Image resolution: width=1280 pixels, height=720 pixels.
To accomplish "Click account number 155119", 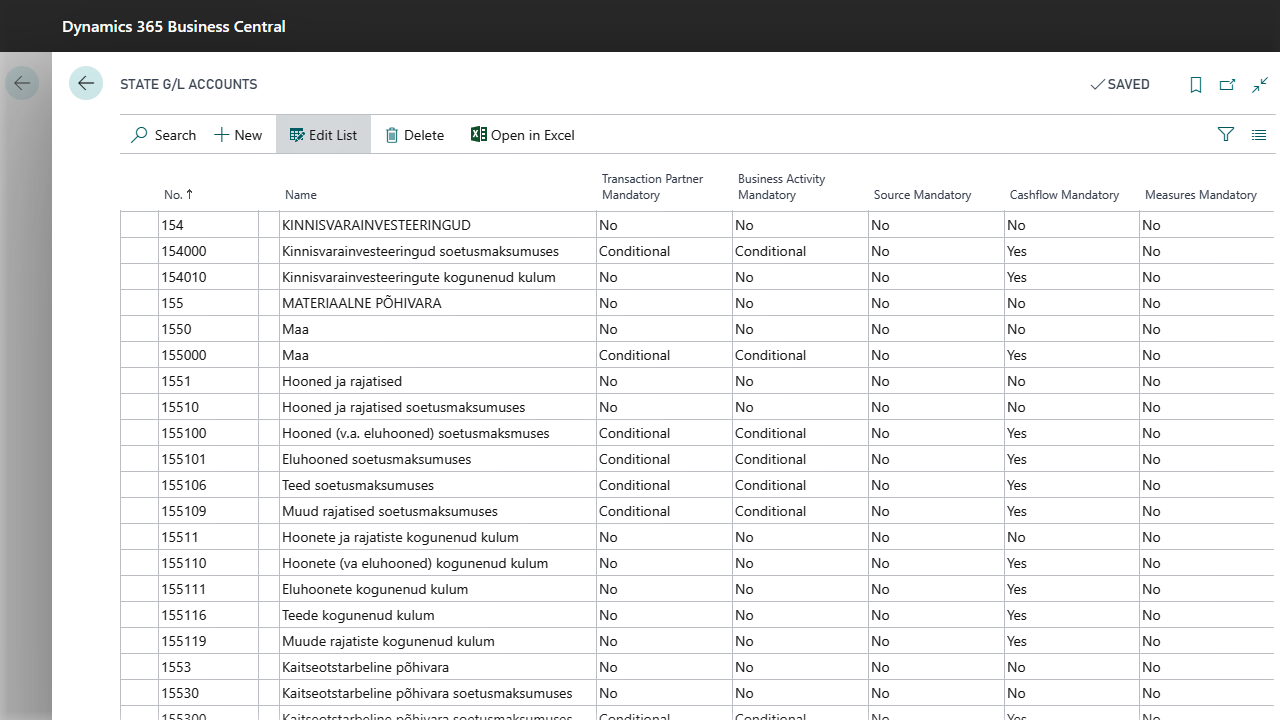I will click(208, 641).
